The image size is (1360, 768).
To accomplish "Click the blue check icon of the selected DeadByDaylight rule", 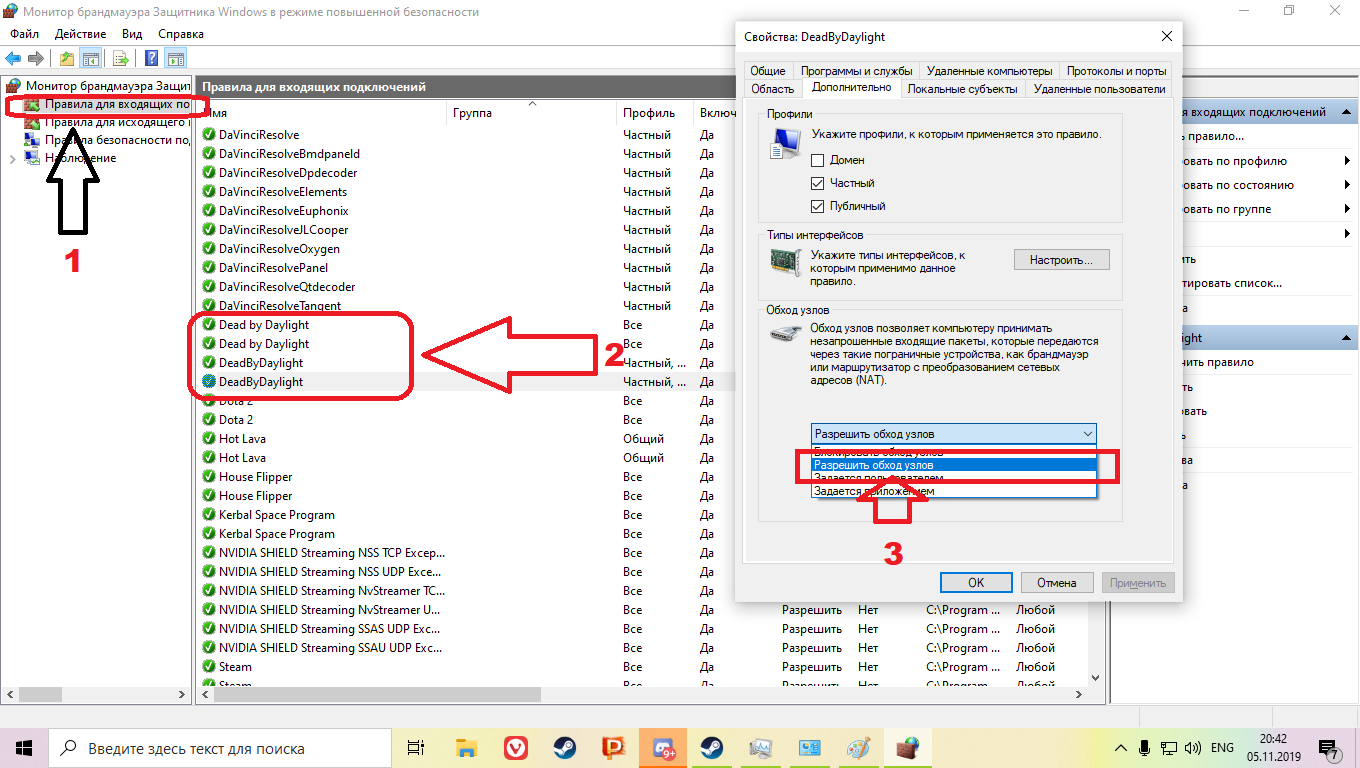I will click(209, 382).
